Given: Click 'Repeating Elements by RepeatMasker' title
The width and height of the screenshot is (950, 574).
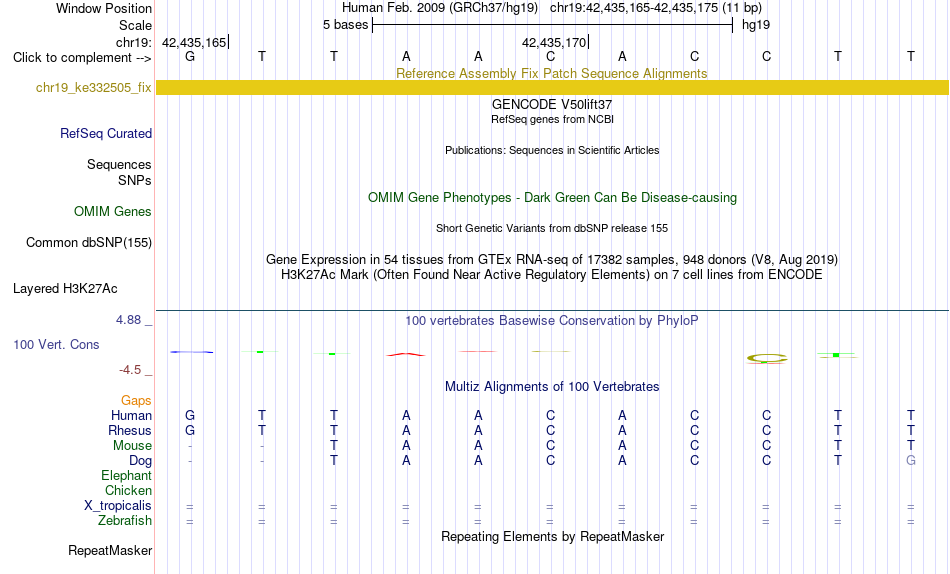Looking at the screenshot, I should [x=552, y=536].
